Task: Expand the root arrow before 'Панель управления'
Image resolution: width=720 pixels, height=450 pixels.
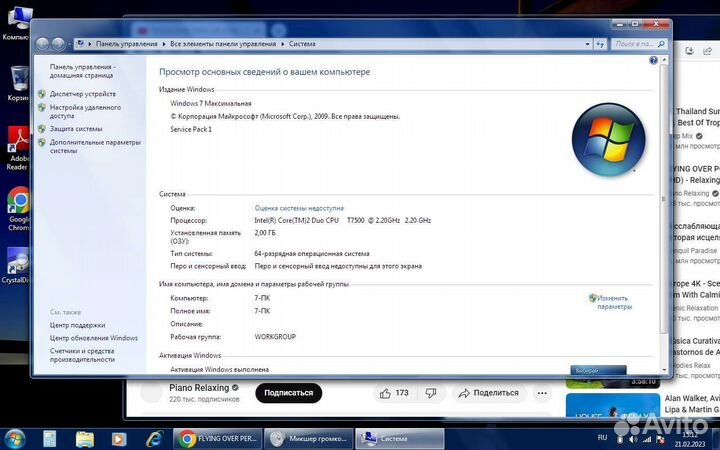Action: pos(90,44)
